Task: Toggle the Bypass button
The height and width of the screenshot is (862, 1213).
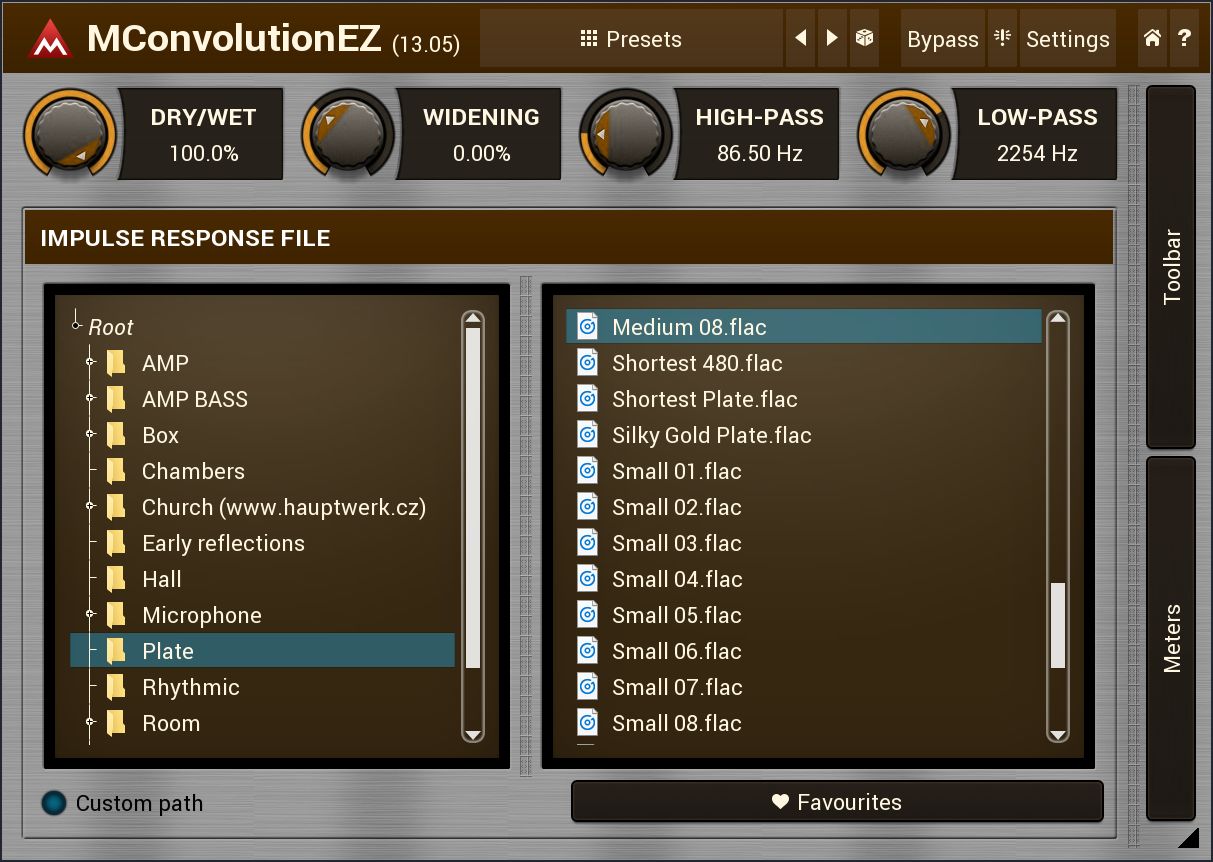Action: 942,39
